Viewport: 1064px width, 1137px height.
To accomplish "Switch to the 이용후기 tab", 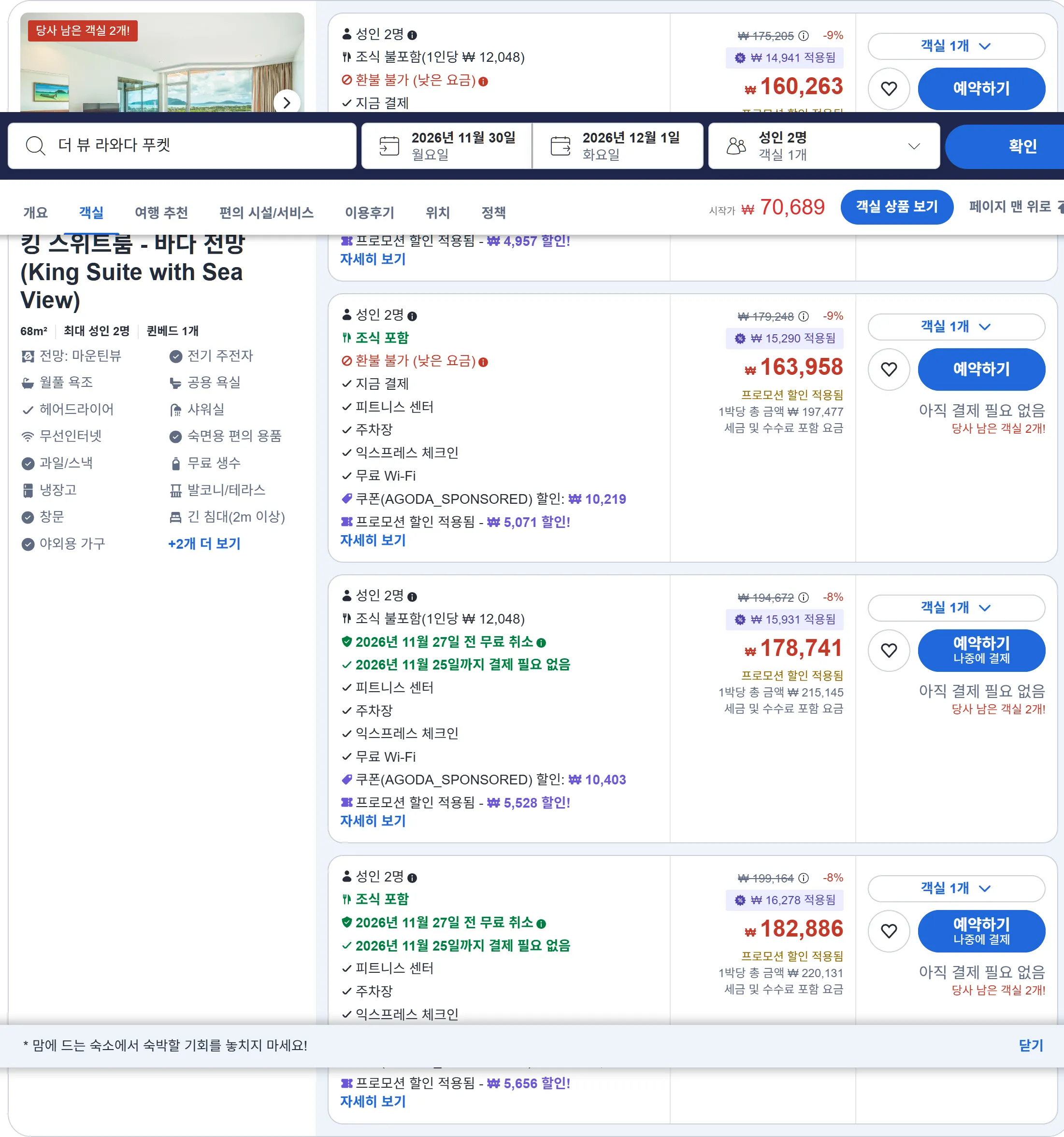I will tap(370, 213).
